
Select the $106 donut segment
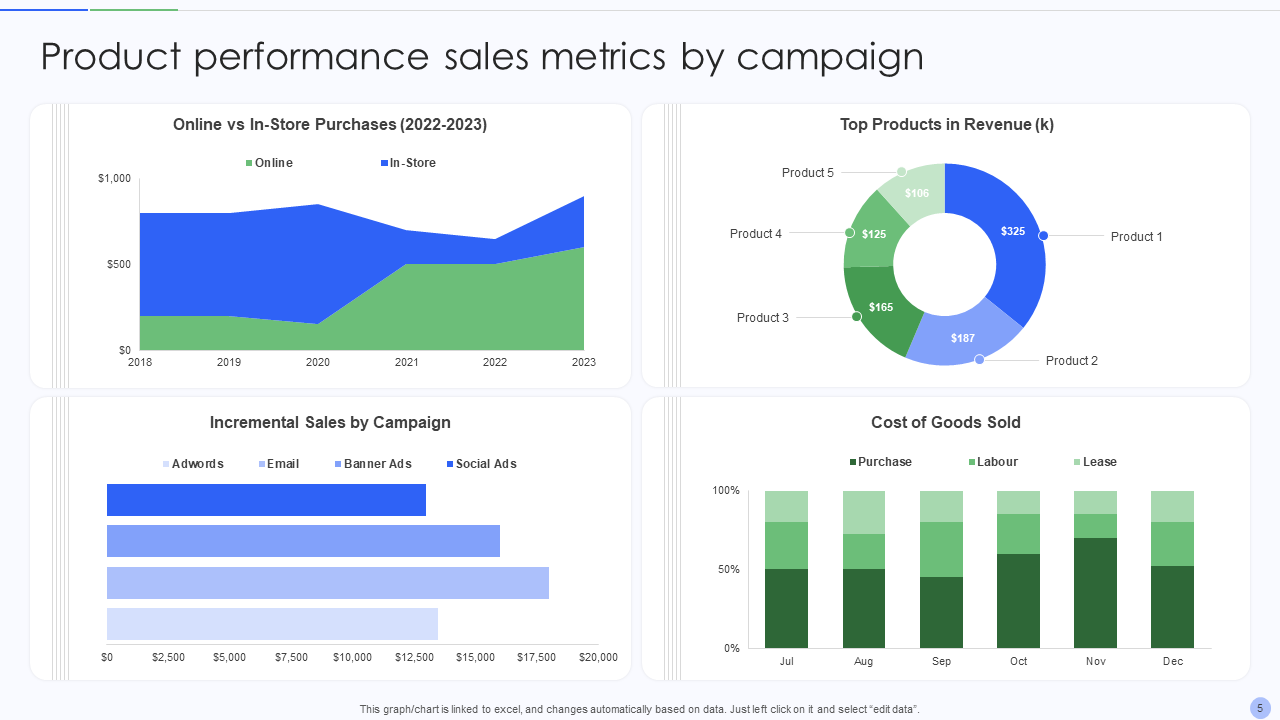916,192
